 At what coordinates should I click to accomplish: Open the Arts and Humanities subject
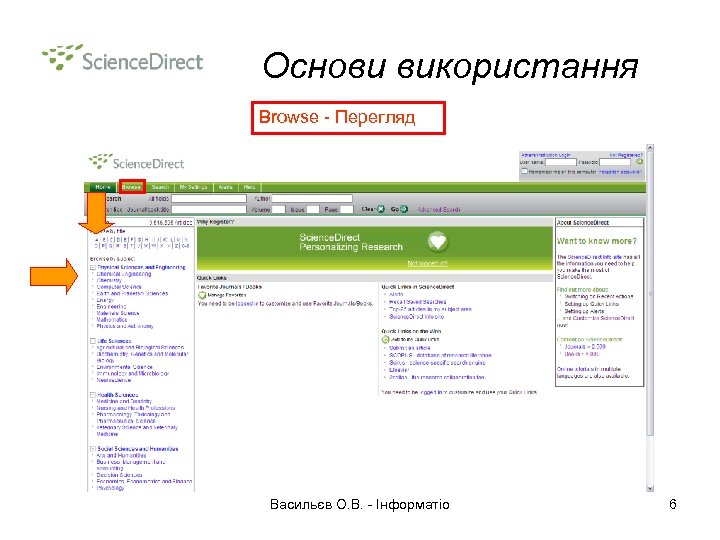click(x=121, y=456)
